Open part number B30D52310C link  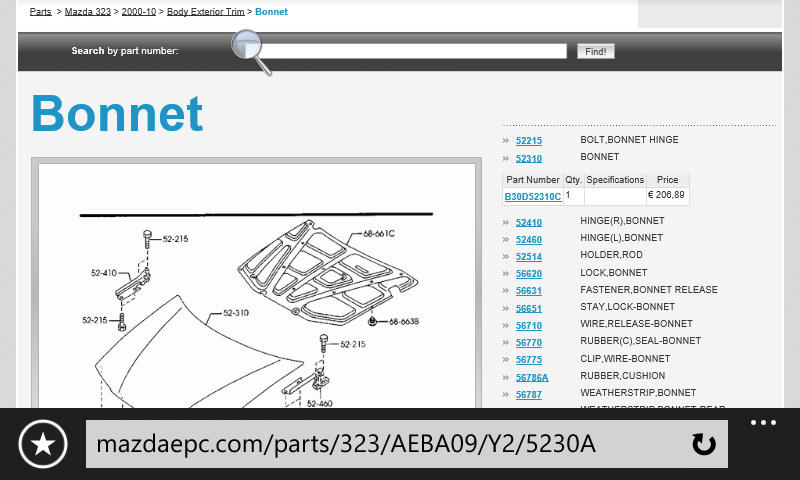tap(532, 197)
